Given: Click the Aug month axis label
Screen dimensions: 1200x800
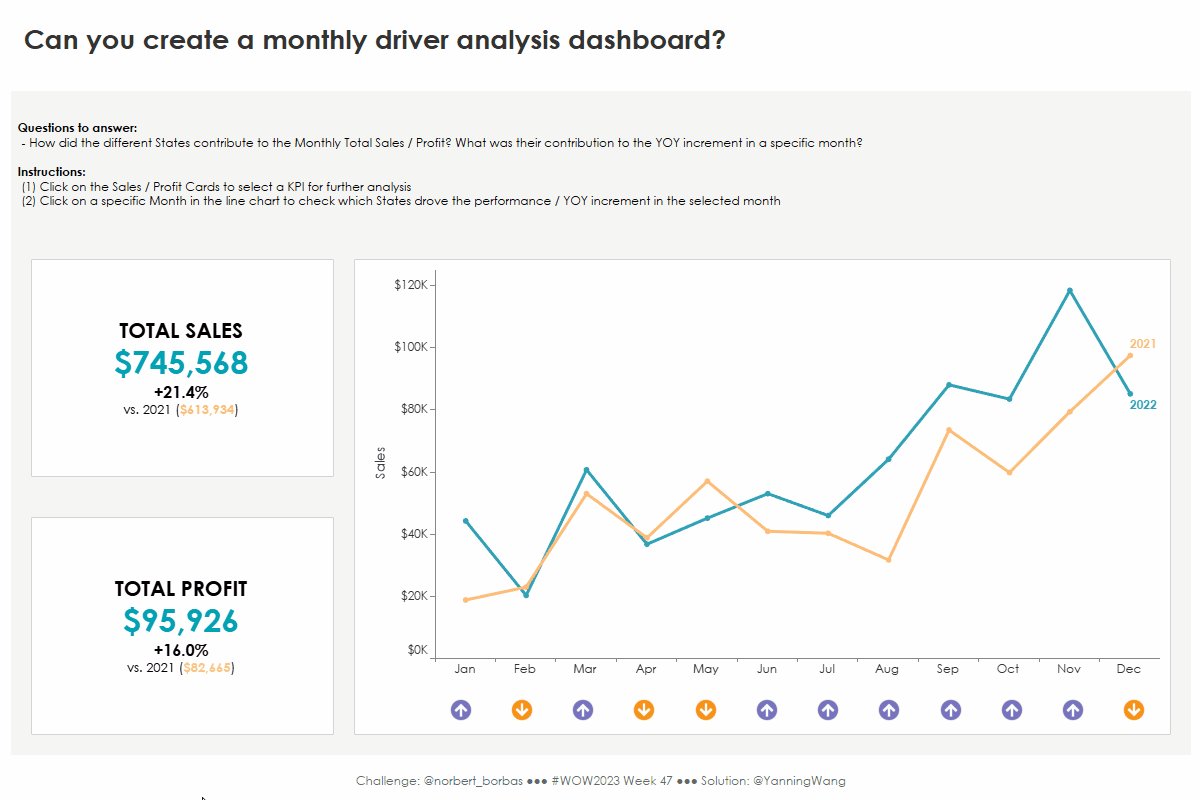Looking at the screenshot, I should (x=888, y=669).
